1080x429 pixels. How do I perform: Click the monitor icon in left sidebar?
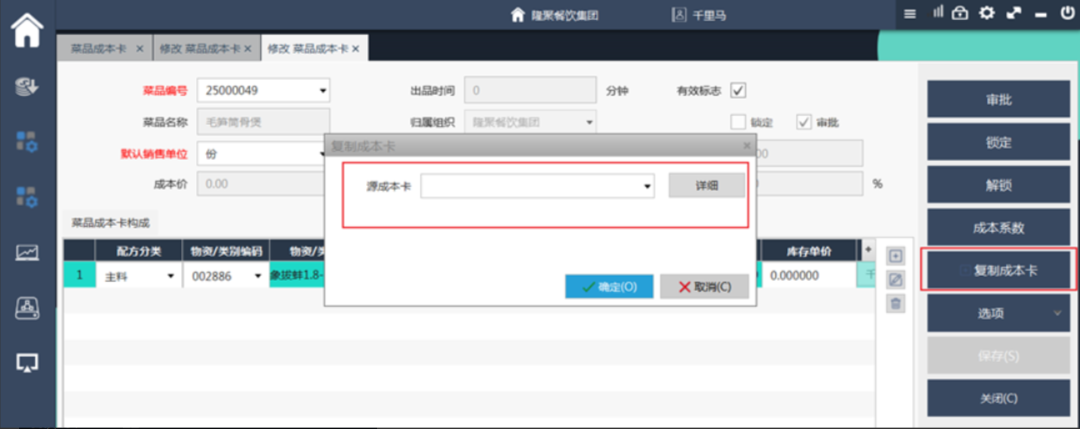[x=27, y=365]
